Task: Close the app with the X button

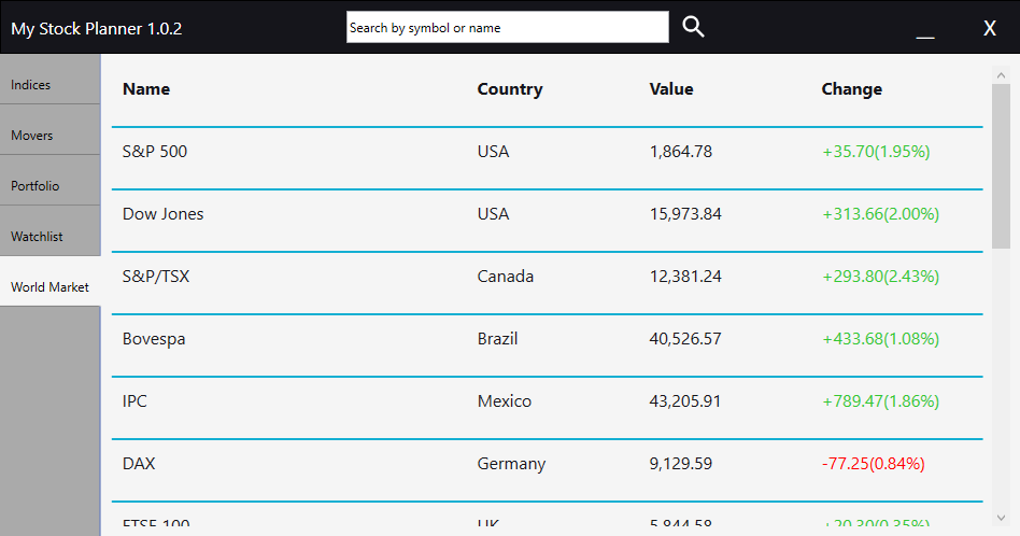Action: [x=989, y=28]
